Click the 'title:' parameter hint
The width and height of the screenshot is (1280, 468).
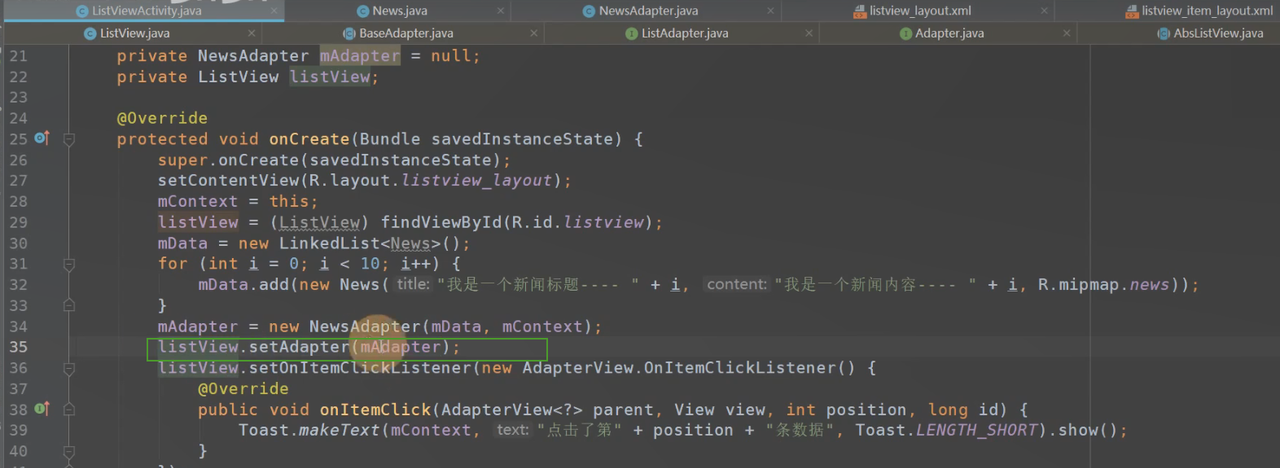412,285
